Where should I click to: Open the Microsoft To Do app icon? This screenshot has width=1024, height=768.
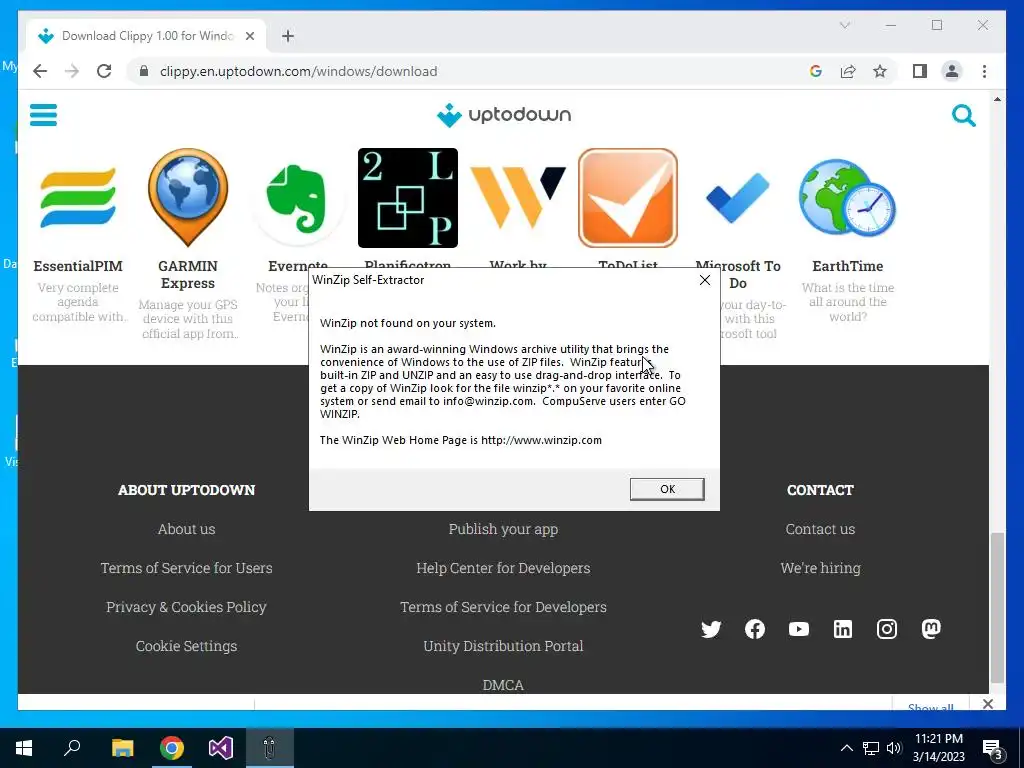tap(738, 198)
